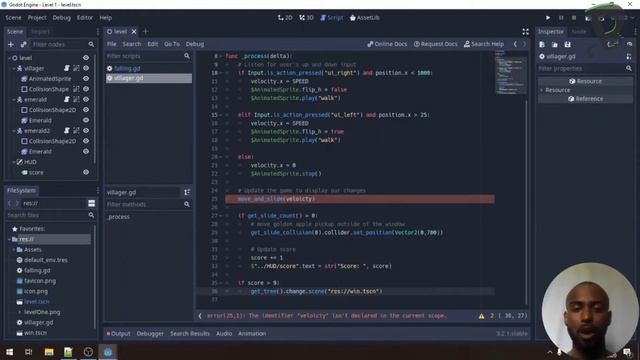Toggle visibility of the villager CollisionShape node

click(x=86, y=89)
